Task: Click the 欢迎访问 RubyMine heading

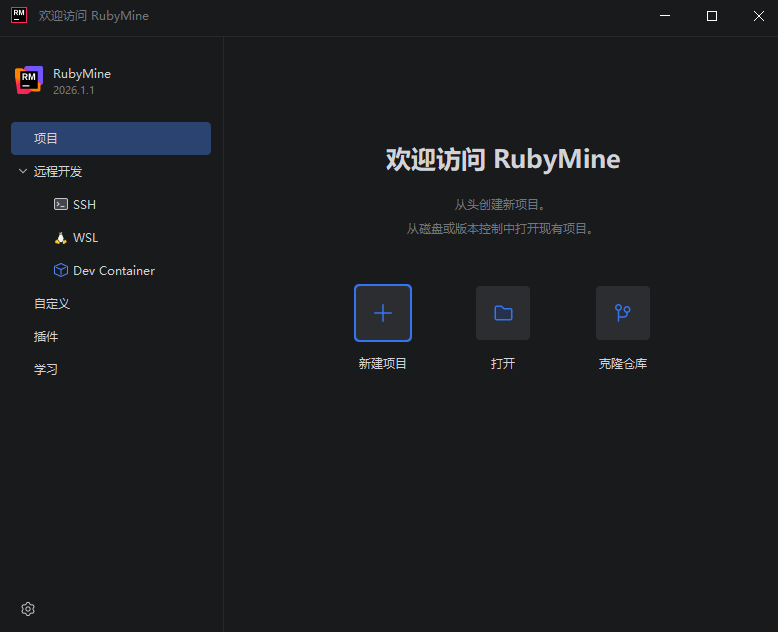Action: pyautogui.click(x=503, y=159)
